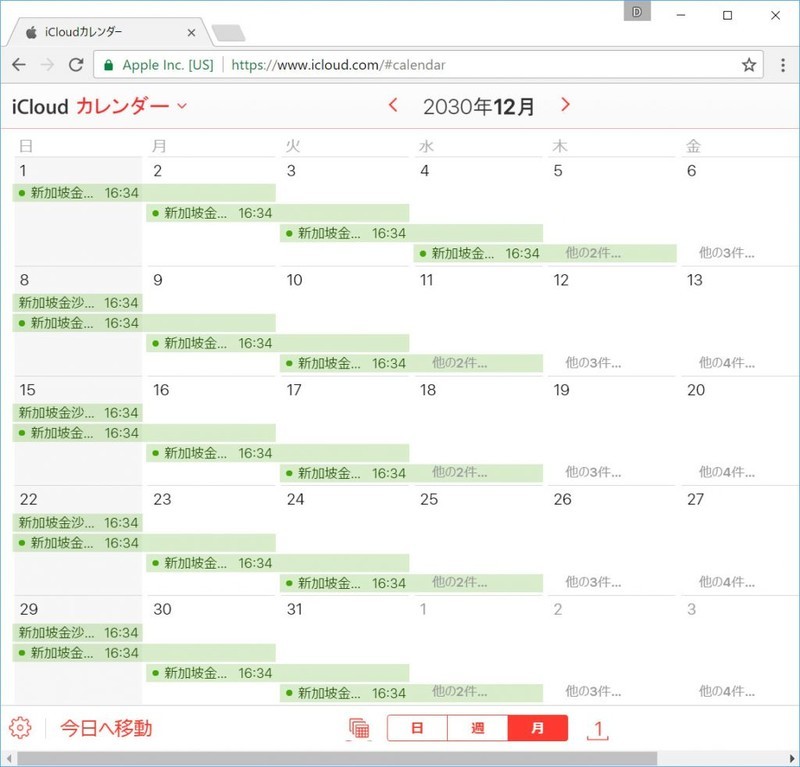Click the browser forward arrow
This screenshot has height=767, width=800.
[x=47, y=65]
